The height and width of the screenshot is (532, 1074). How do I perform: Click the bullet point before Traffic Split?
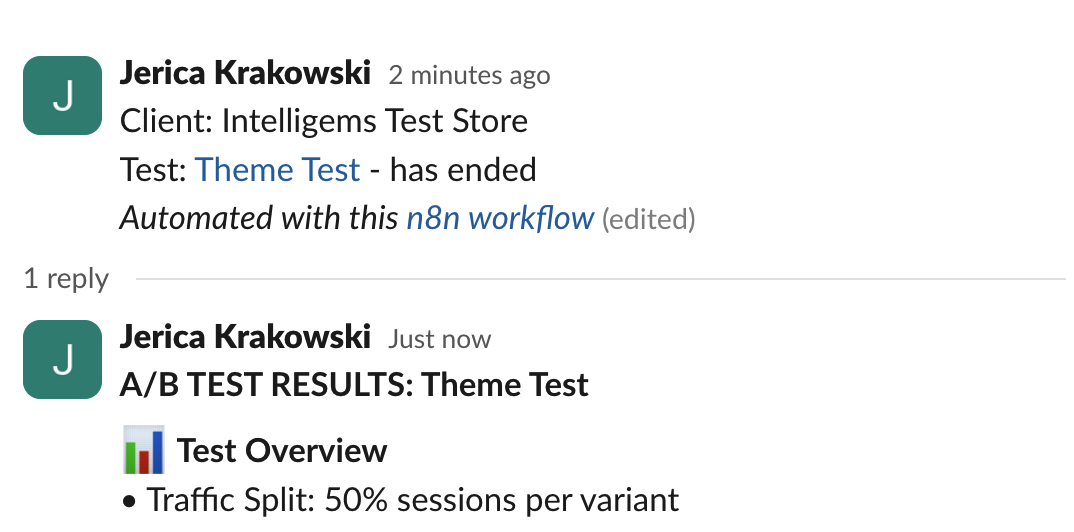(x=129, y=500)
